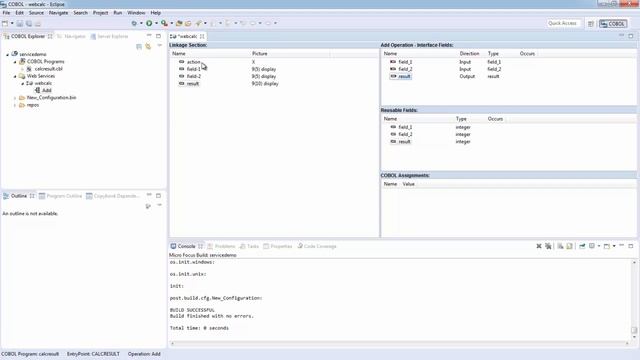Click calcresult.cbl file icon
640x360 pixels.
click(x=29, y=69)
